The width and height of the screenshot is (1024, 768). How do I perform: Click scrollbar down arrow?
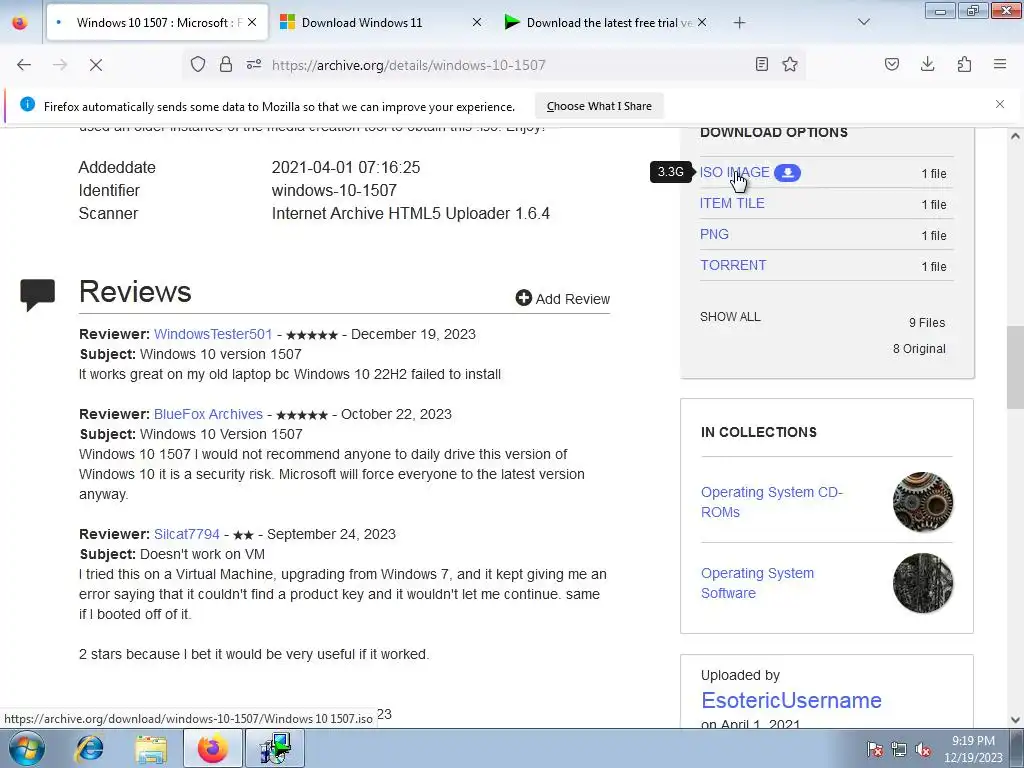pyautogui.click(x=1015, y=720)
